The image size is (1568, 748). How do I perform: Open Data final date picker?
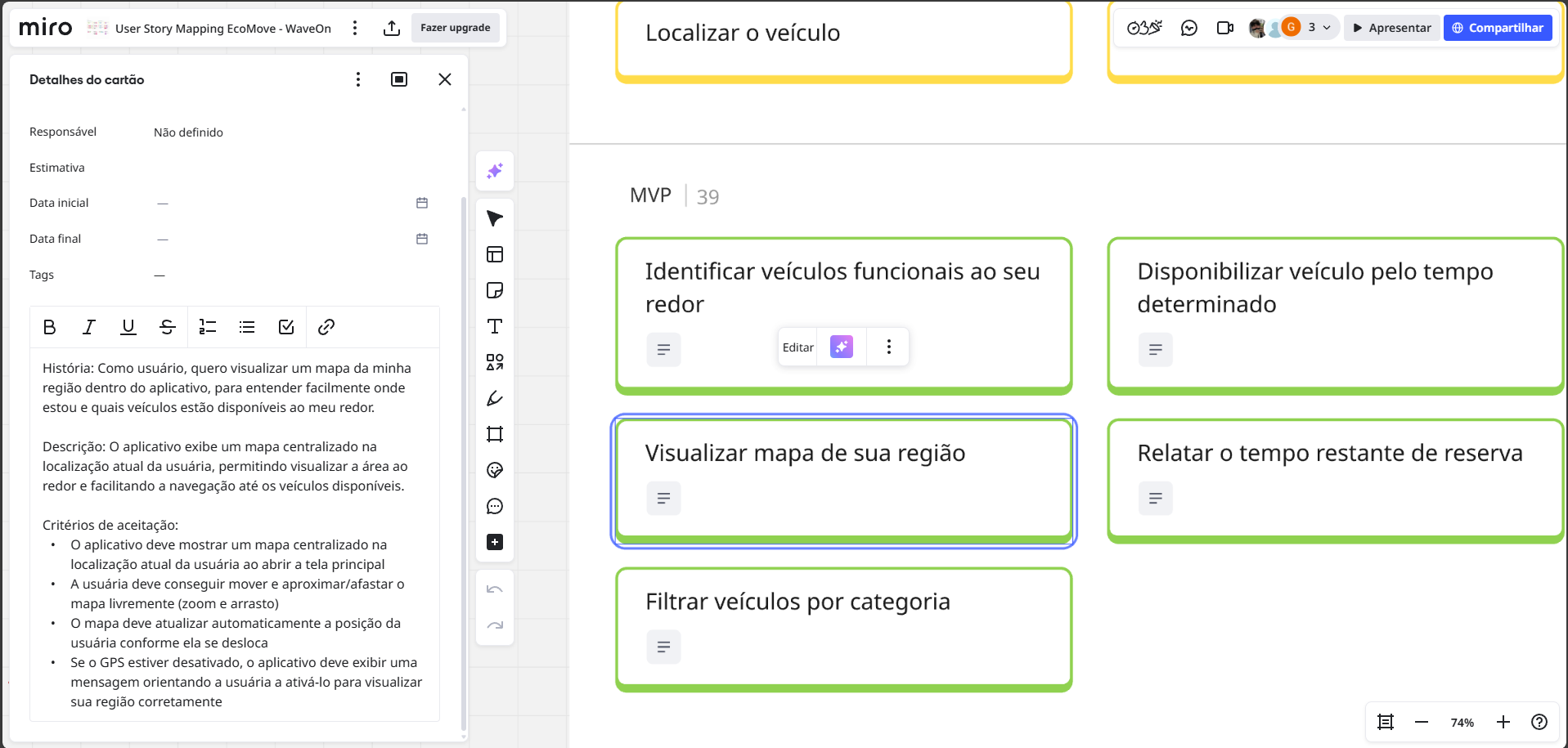(422, 239)
